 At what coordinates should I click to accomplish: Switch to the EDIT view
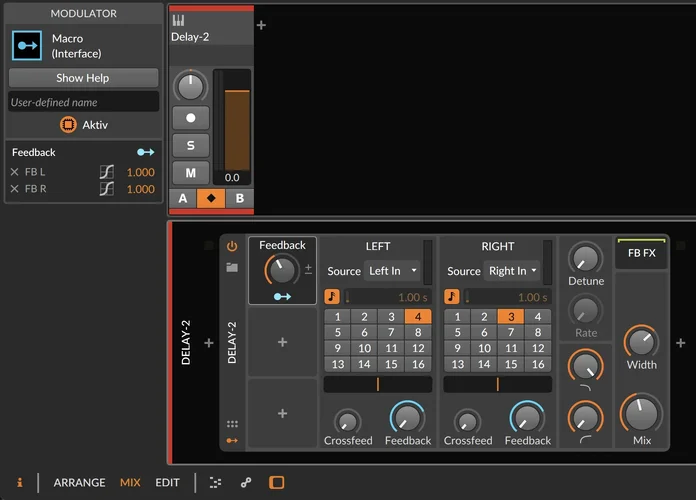coord(167,483)
